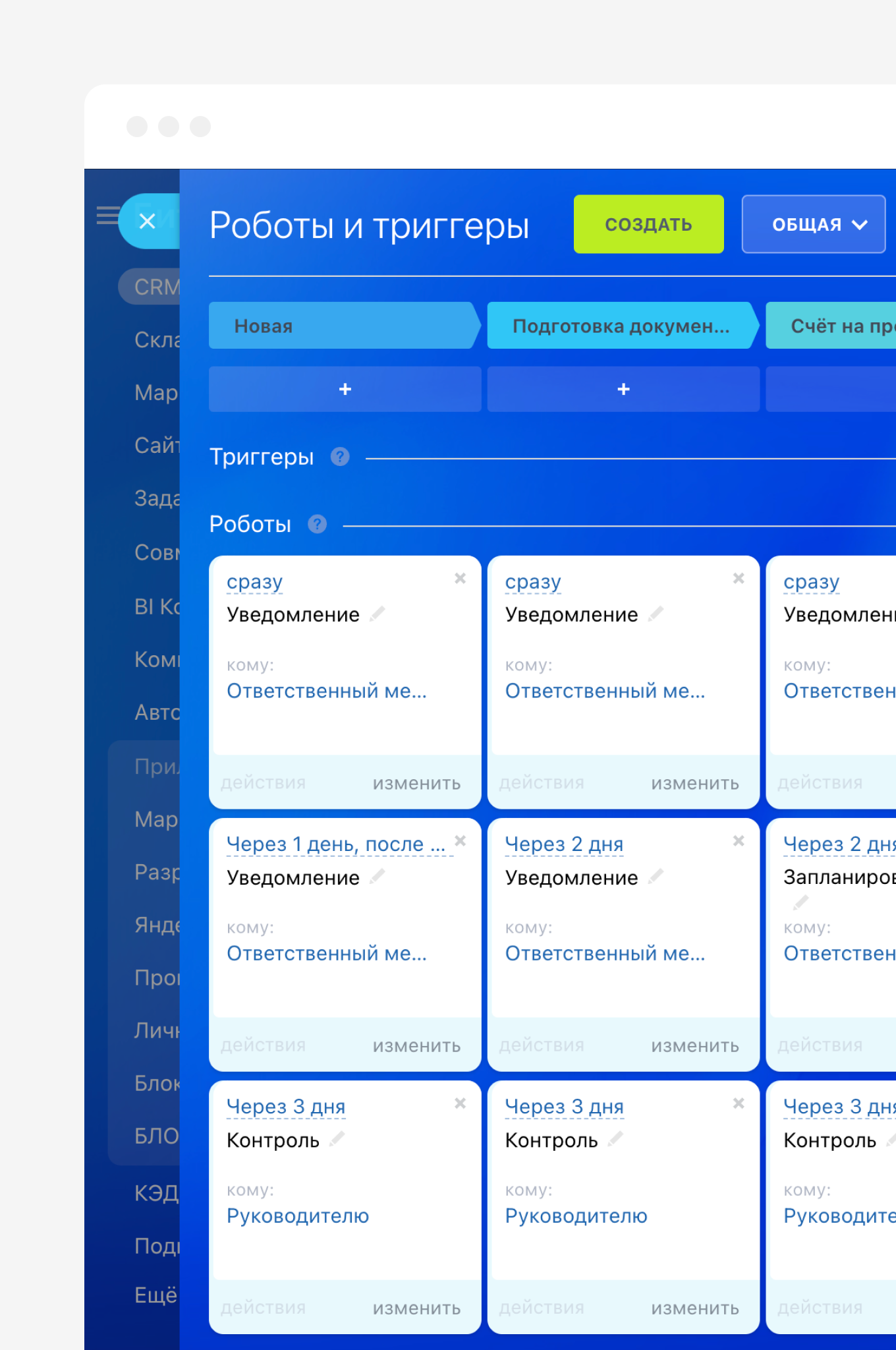Remove the Через 2 дня Уведомление robot
Viewport: 896px width, 1350px height.
coord(739,840)
